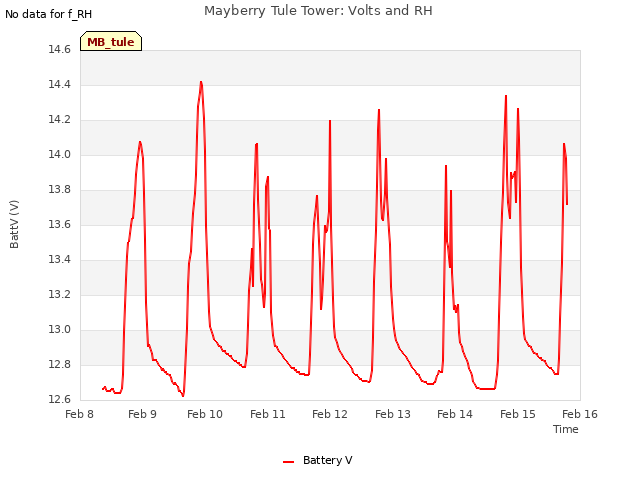Screen dimensions: 640x480
Task: Click the red Battery V legend swatch
Action: point(289,462)
